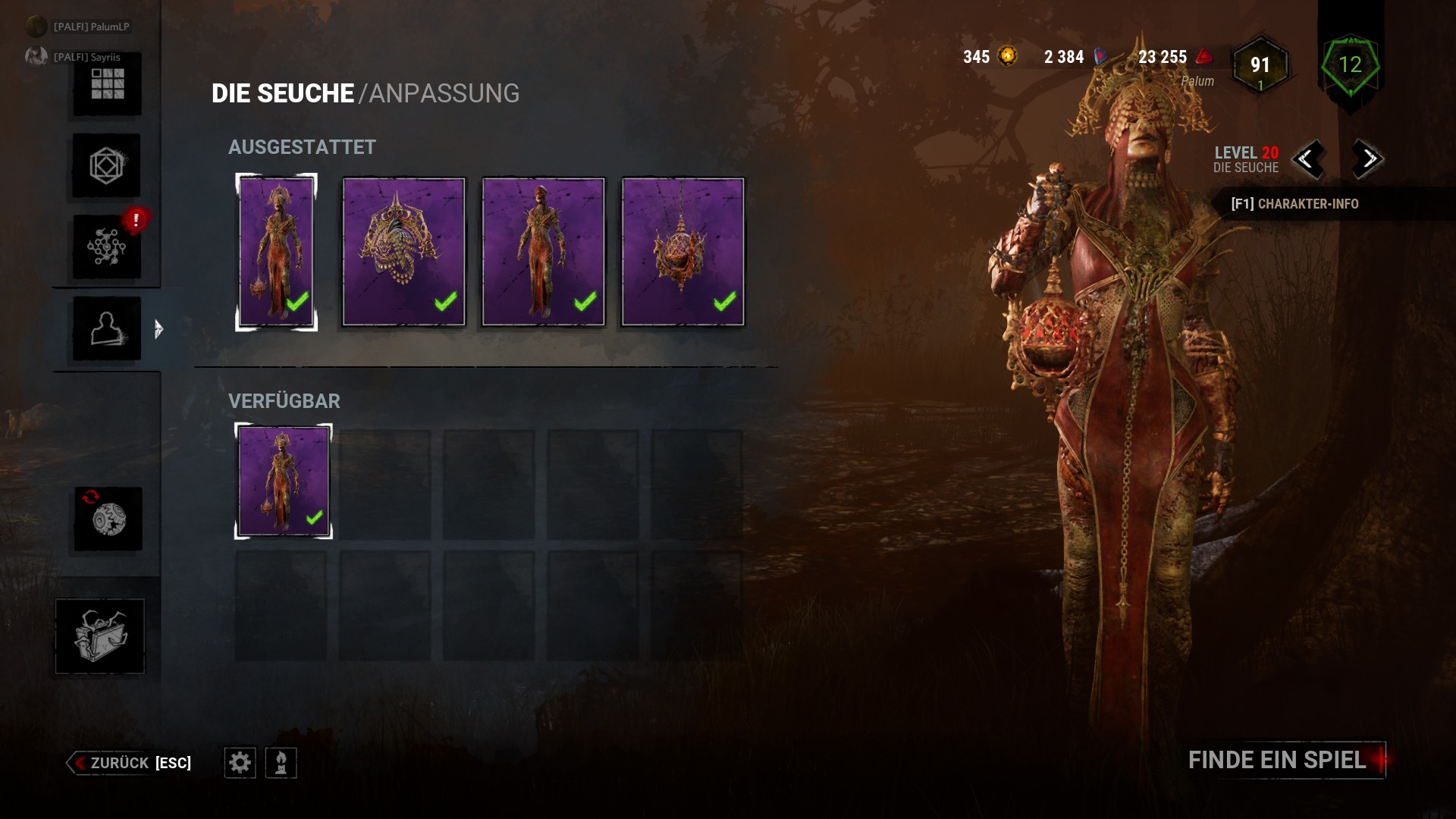Select equipped censer weapon thumbnail
The width and height of the screenshot is (1456, 819).
click(682, 252)
